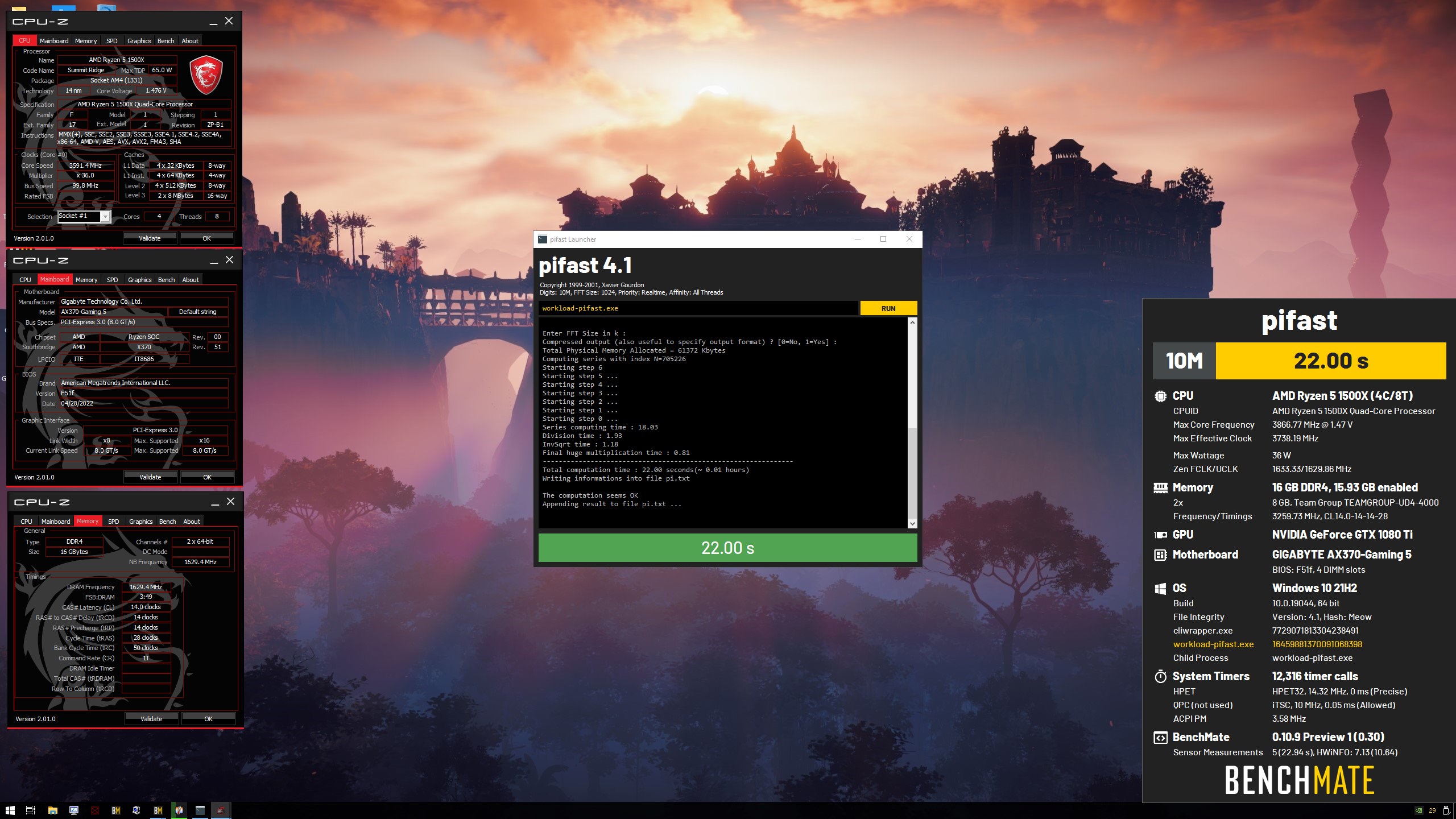This screenshot has width=1456, height=819.
Task: Click the GPU card icon in BenchMate panel
Action: 1160,535
